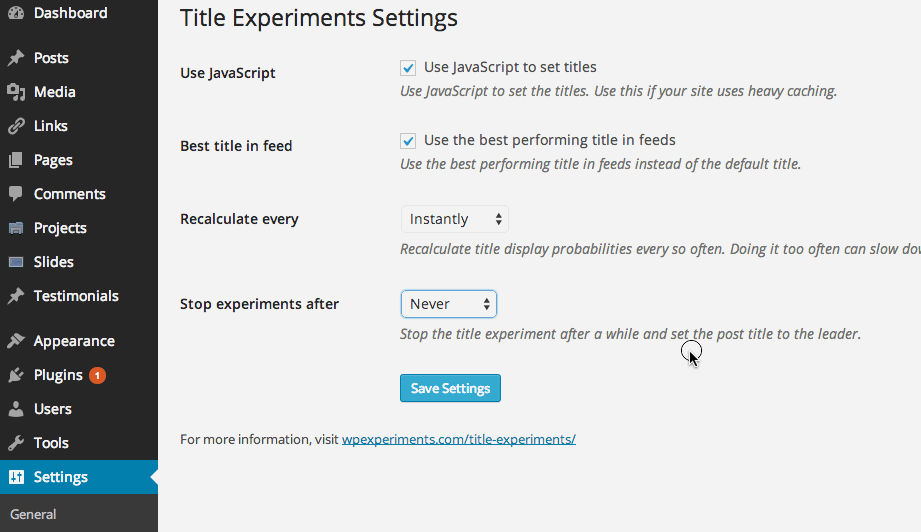Click the Comments speech bubble icon

(x=16, y=194)
